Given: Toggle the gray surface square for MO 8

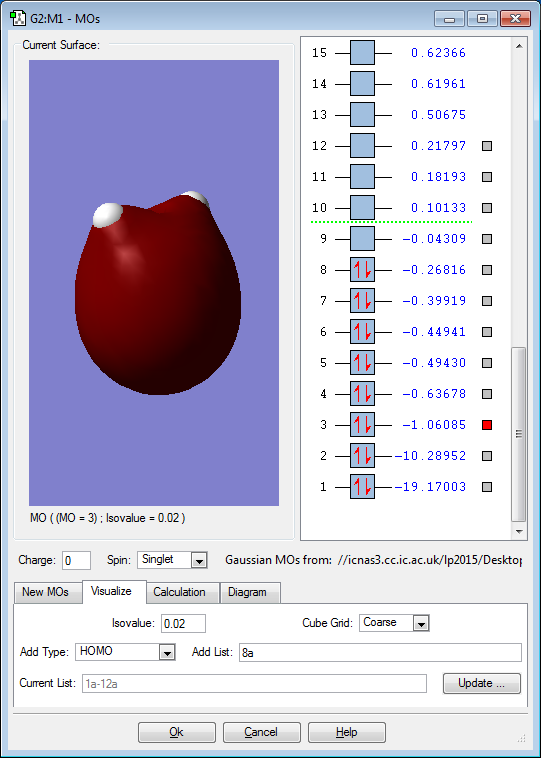Looking at the screenshot, I should pyautogui.click(x=487, y=270).
